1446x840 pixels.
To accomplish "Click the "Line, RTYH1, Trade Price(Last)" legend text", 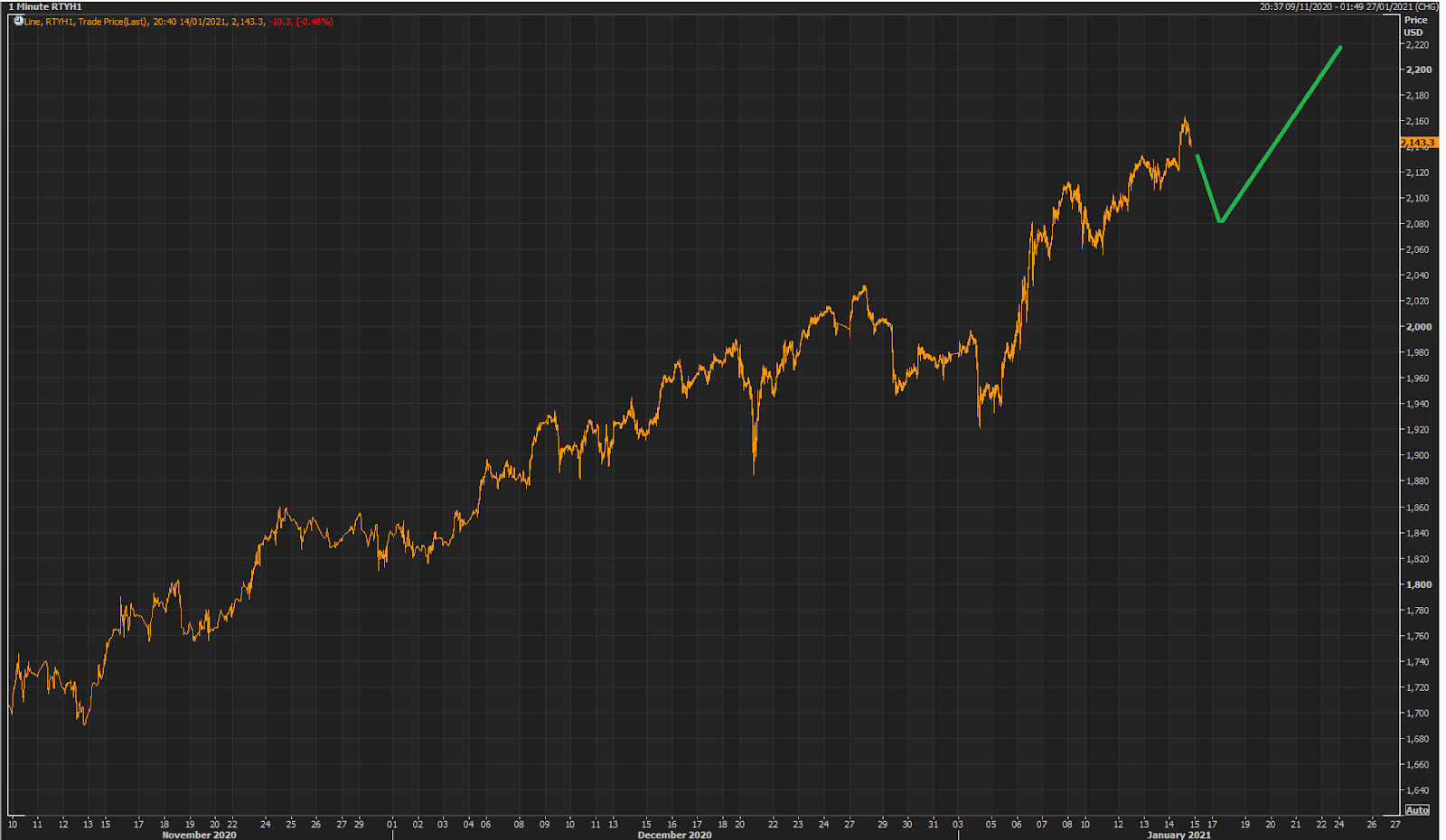I will pyautogui.click(x=86, y=22).
